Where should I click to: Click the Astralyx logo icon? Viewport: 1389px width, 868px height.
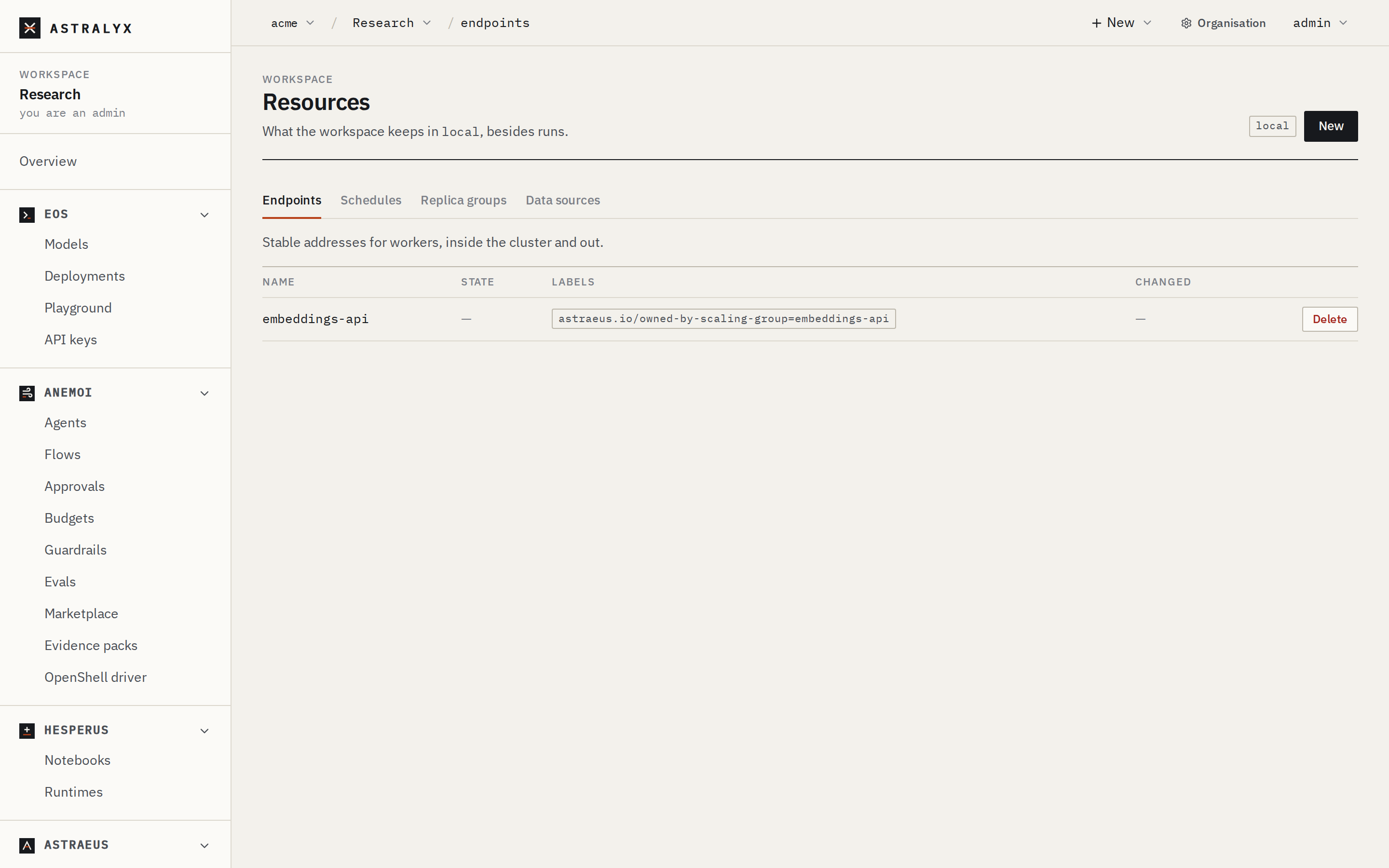[30, 28]
